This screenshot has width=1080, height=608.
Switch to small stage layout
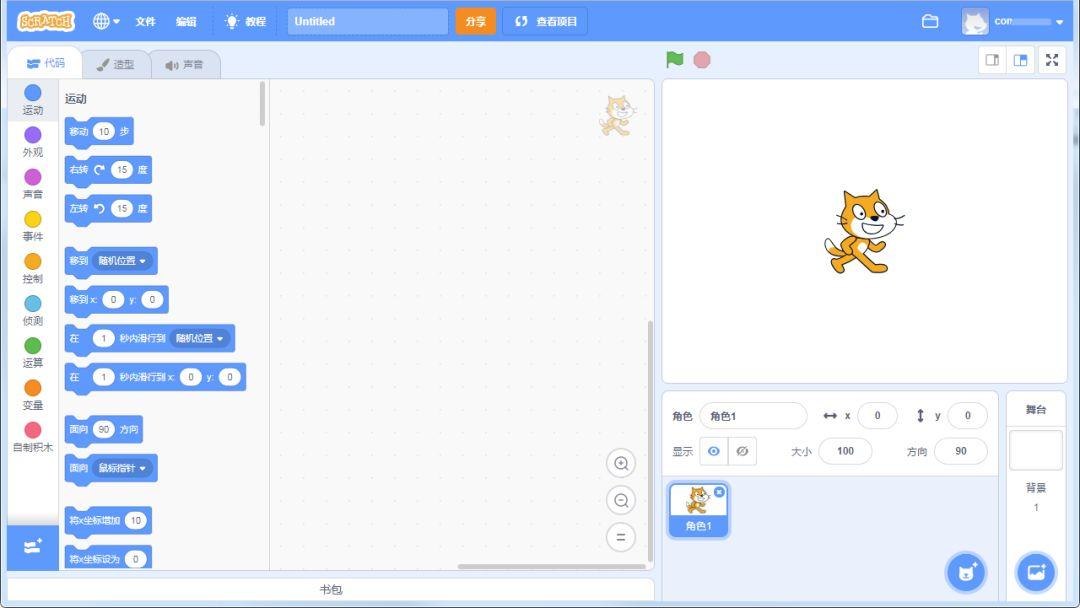993,60
